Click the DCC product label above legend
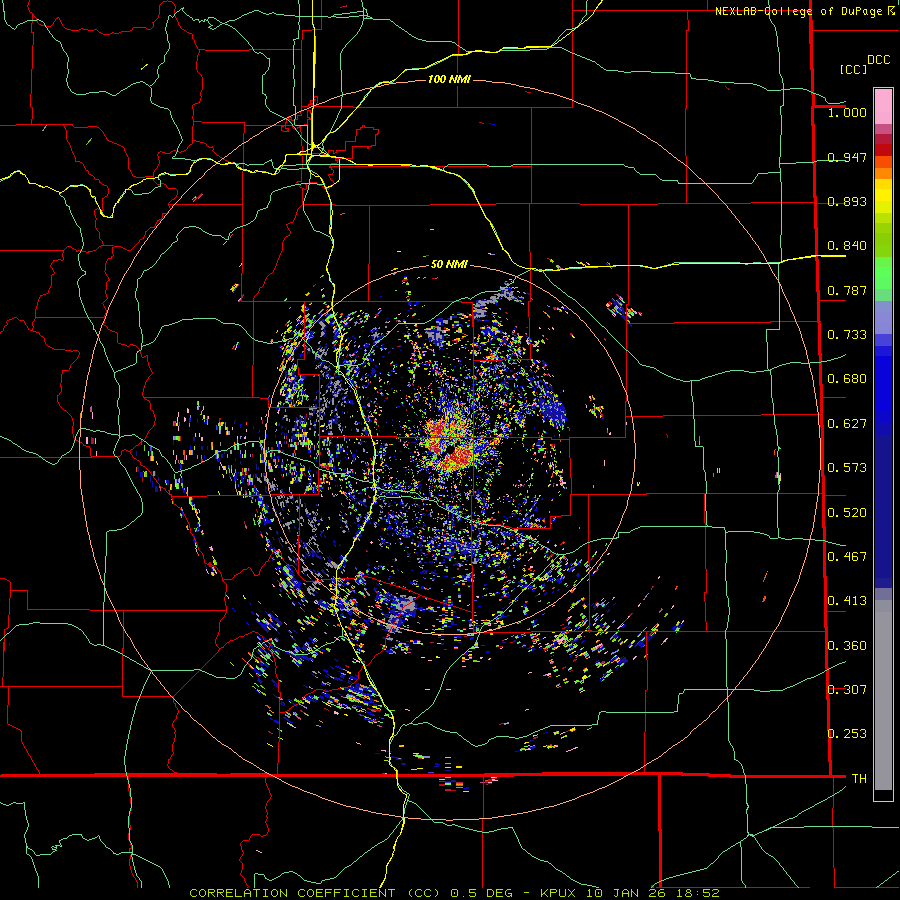The image size is (900, 900). 878,60
